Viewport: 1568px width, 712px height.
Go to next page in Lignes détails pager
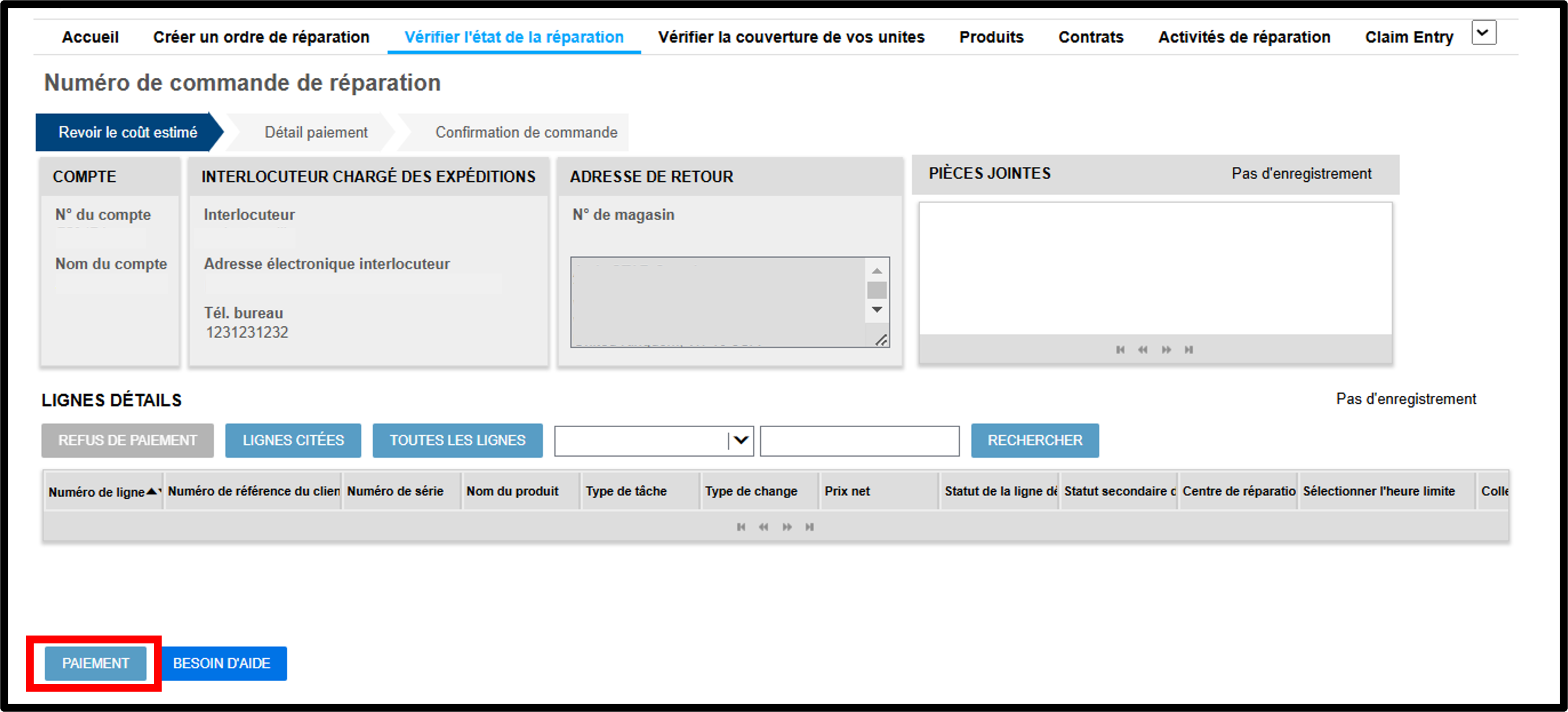click(x=787, y=527)
